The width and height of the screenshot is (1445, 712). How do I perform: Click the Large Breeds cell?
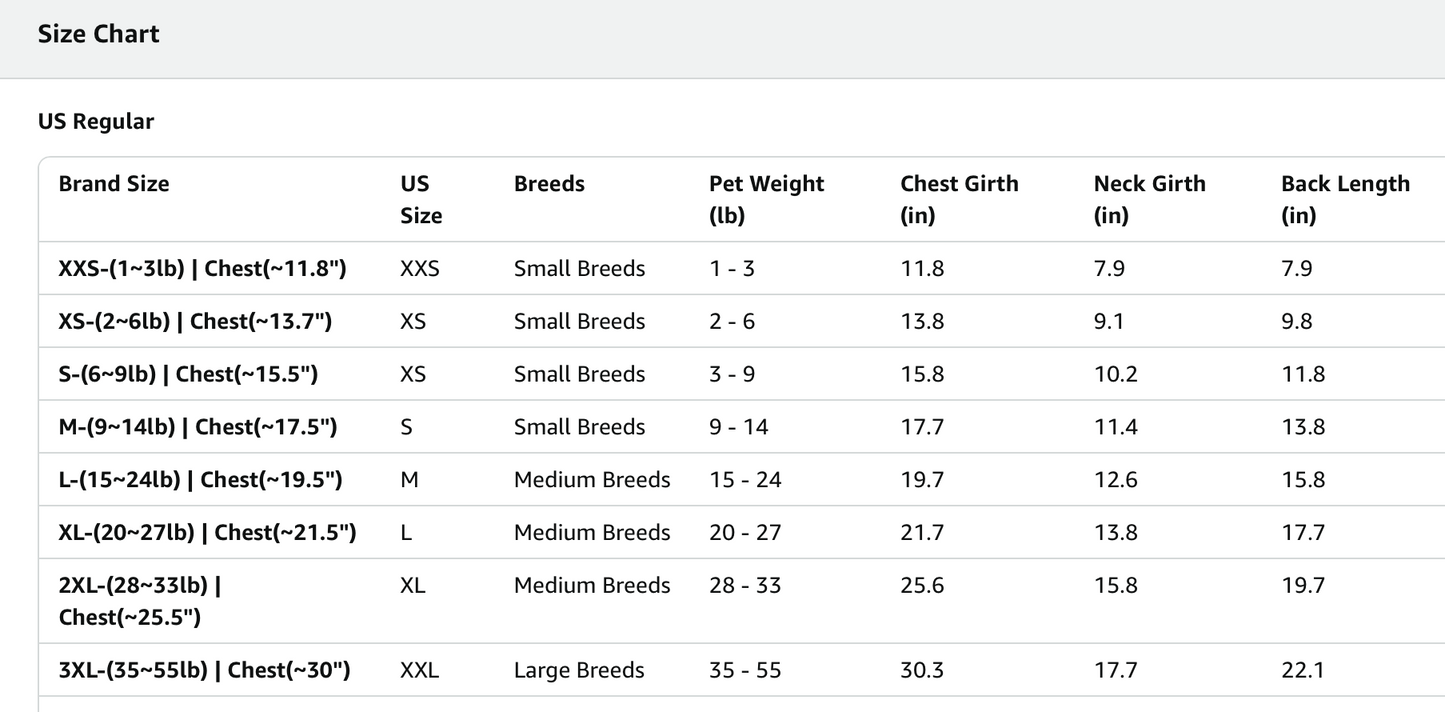579,670
